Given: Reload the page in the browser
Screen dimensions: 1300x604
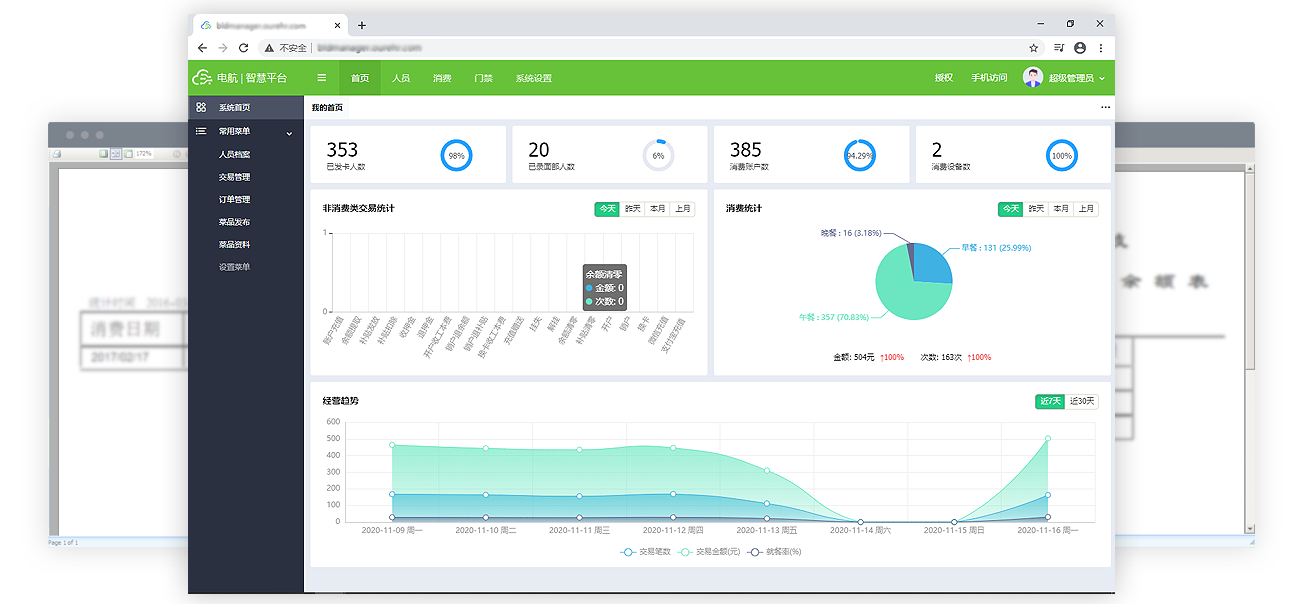Looking at the screenshot, I should point(243,47).
